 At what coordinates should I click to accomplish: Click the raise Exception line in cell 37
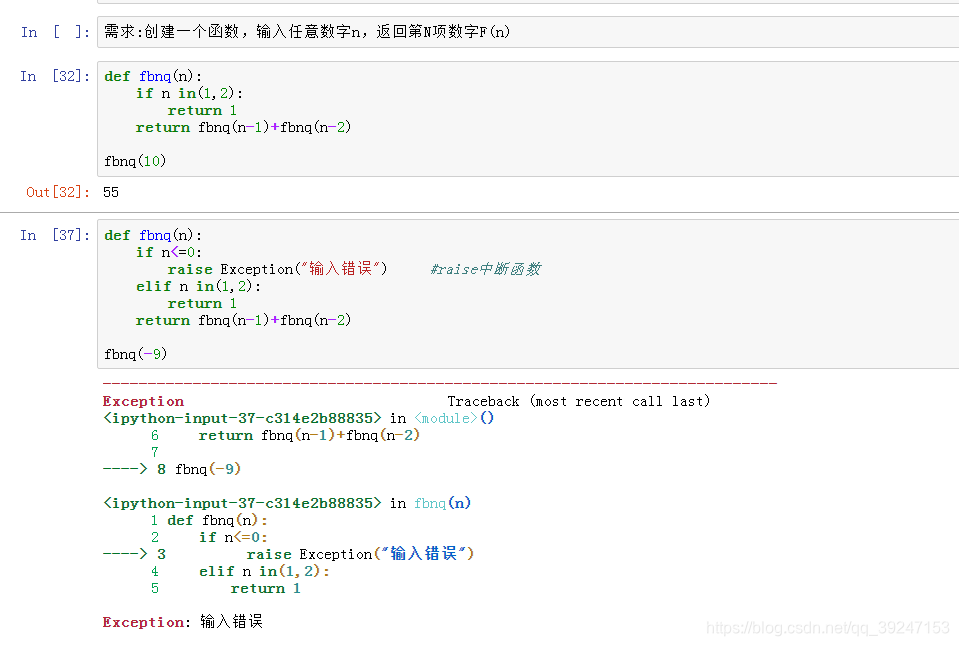(277, 269)
